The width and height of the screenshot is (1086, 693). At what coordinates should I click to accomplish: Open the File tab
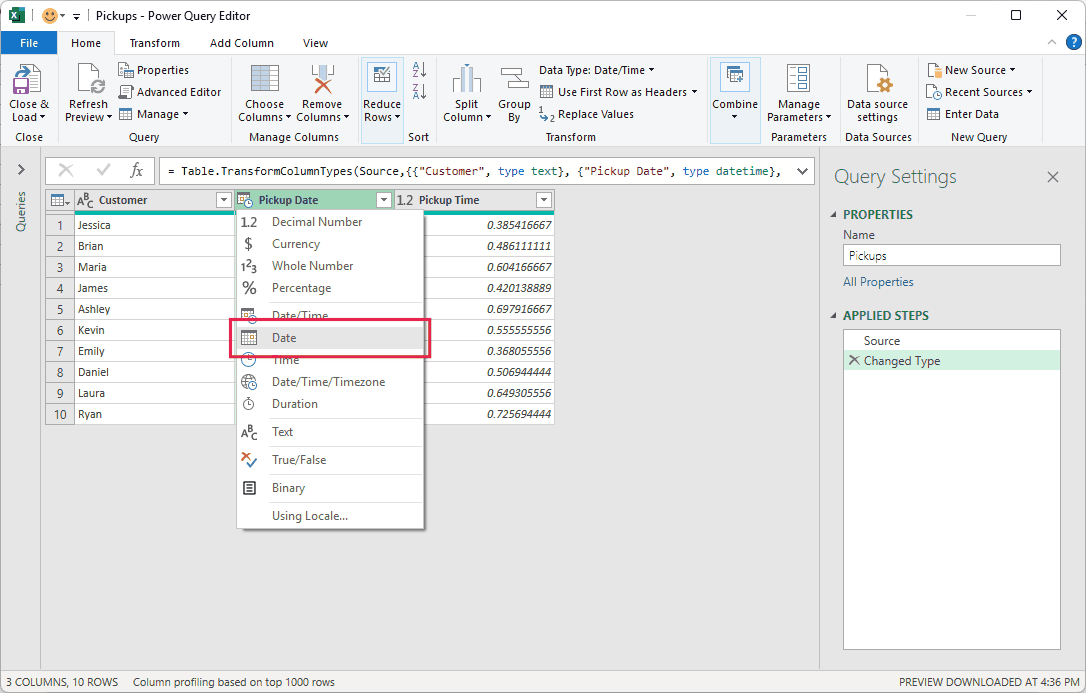29,43
